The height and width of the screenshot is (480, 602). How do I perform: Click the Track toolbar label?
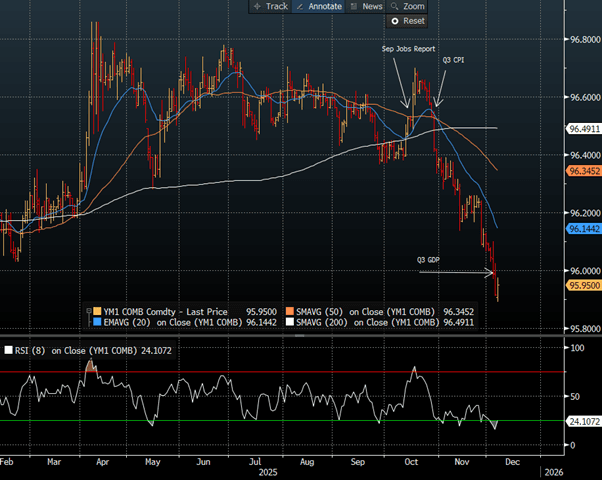point(276,6)
